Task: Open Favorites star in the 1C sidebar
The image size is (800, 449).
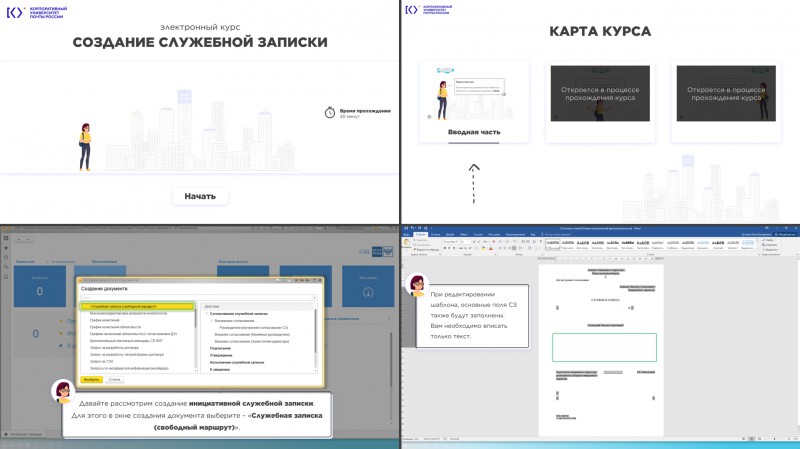Action: tap(6, 248)
